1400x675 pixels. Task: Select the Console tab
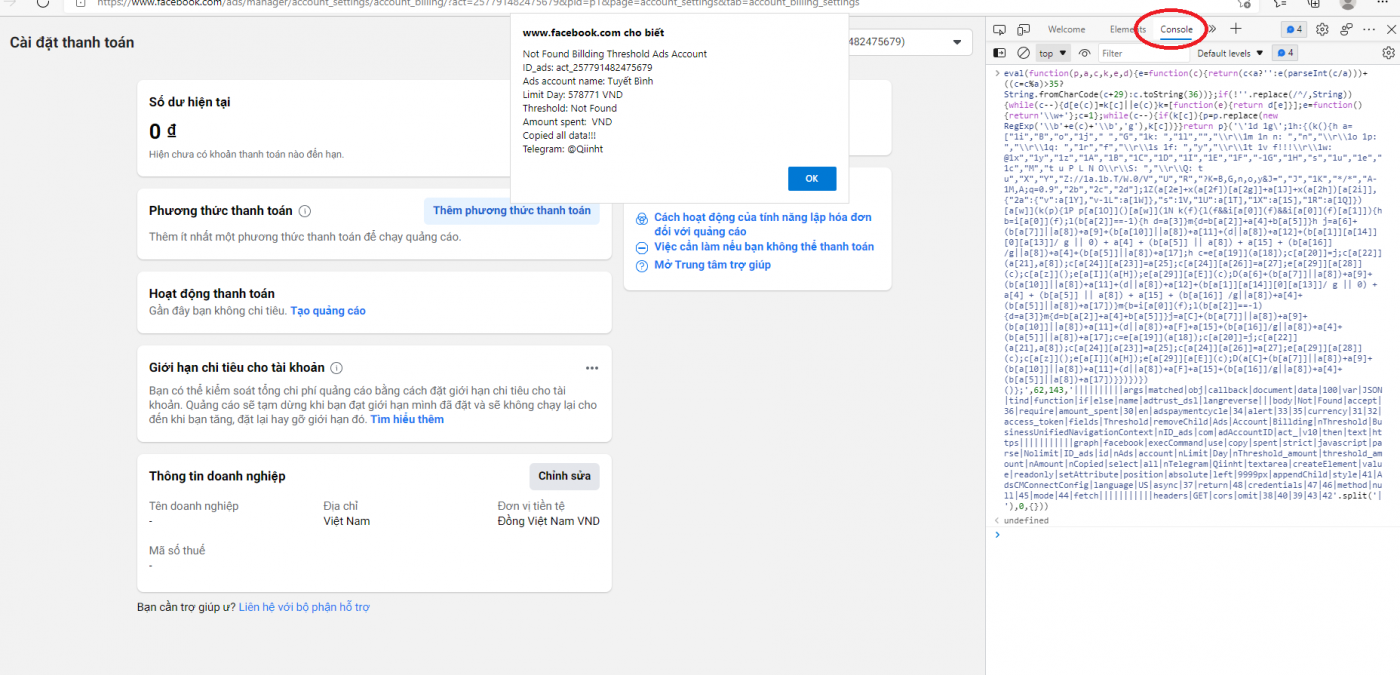click(x=1176, y=30)
